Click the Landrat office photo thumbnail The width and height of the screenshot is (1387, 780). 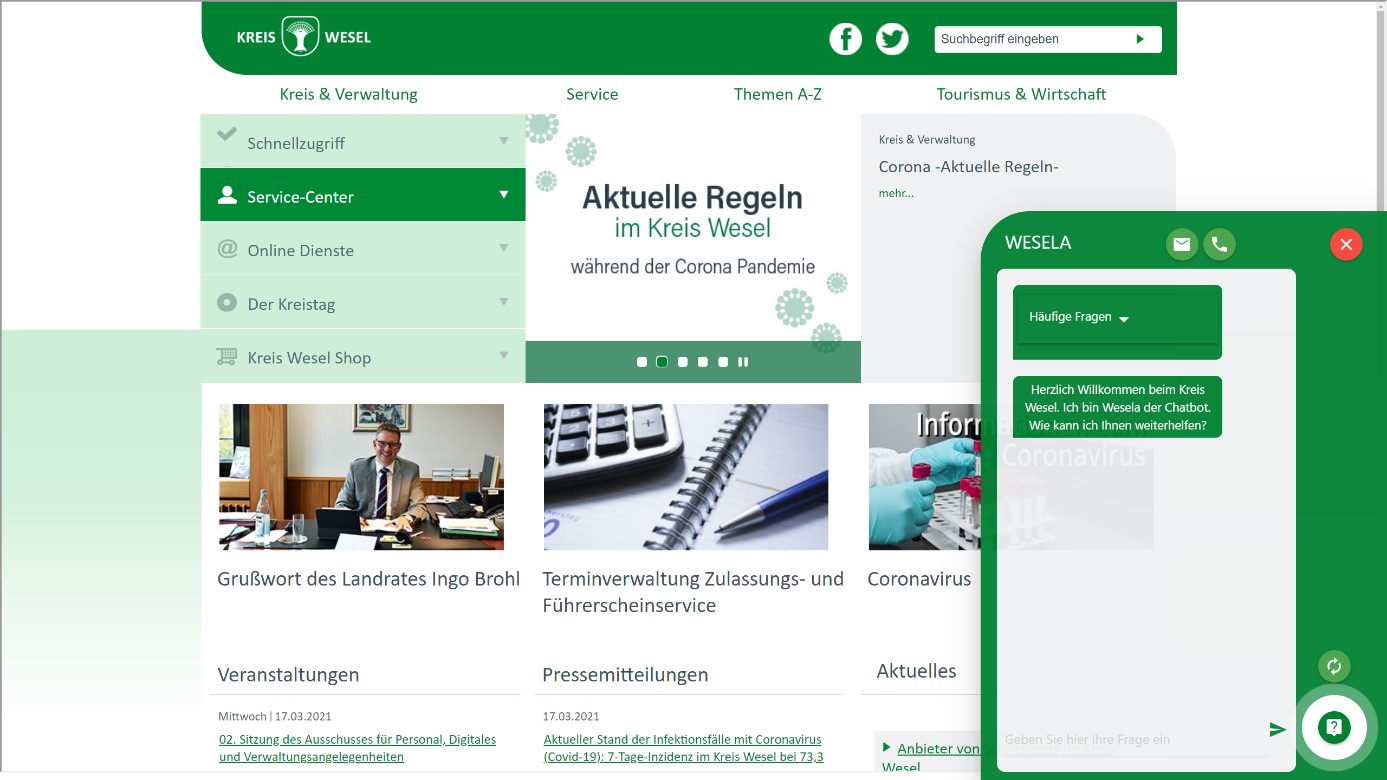point(361,477)
